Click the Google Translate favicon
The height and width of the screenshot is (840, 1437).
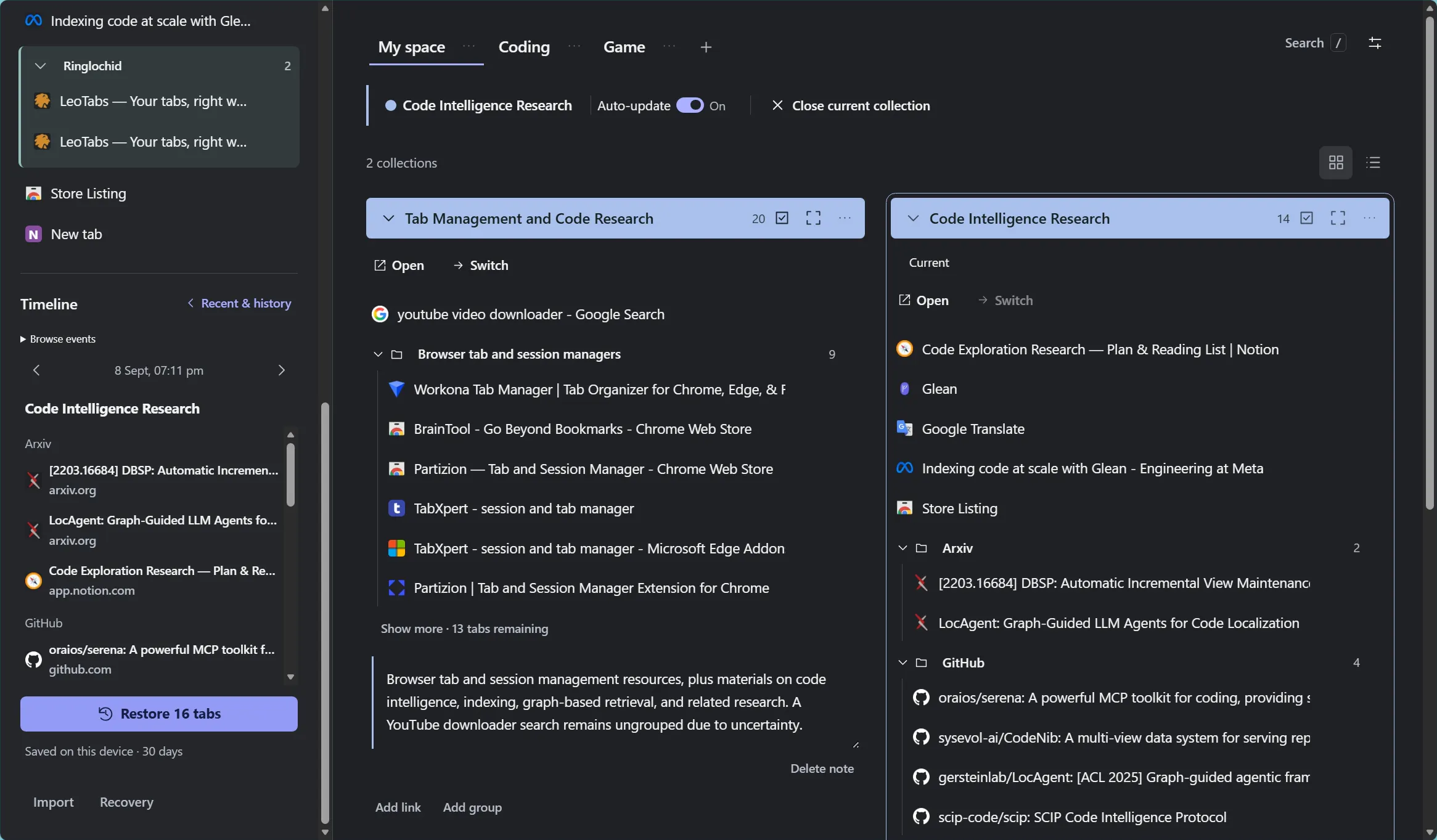pos(904,429)
